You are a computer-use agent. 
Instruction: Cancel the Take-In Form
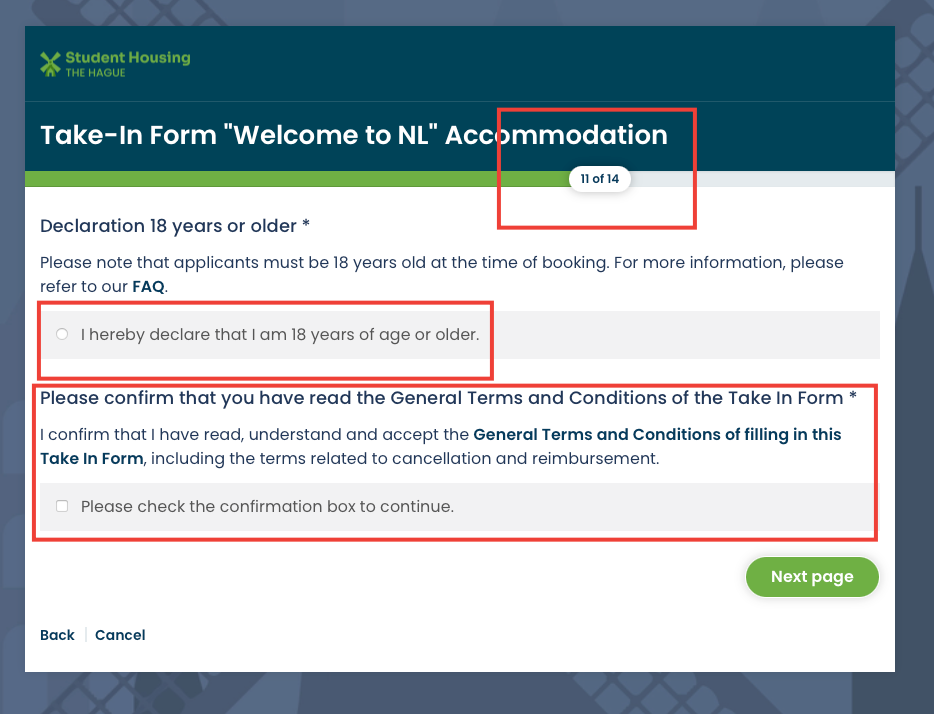(120, 635)
